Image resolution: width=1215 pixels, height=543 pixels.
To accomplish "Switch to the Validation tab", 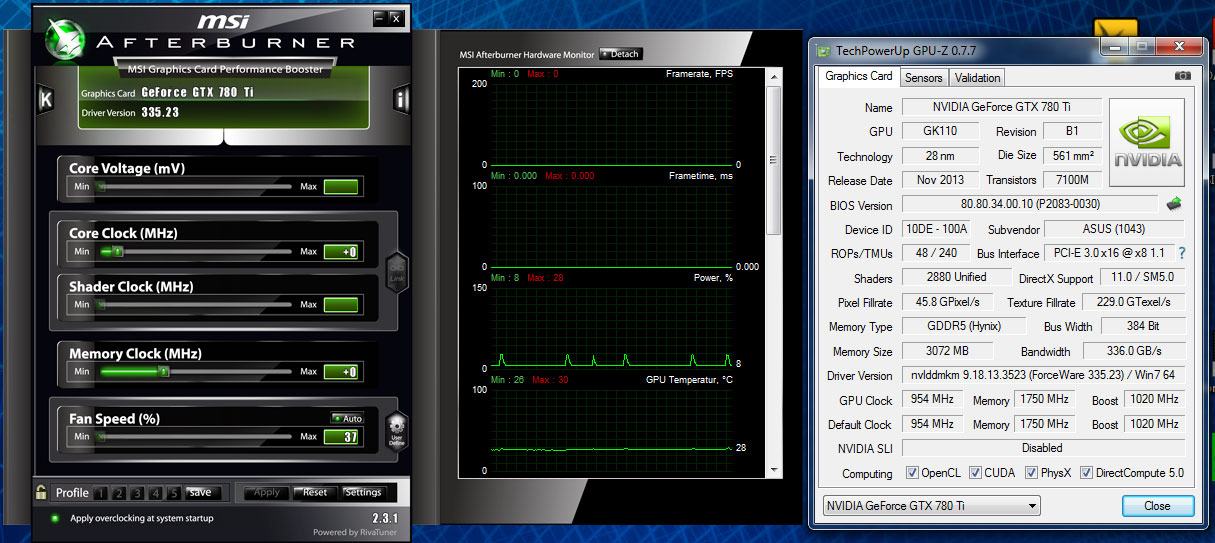I will 977,77.
